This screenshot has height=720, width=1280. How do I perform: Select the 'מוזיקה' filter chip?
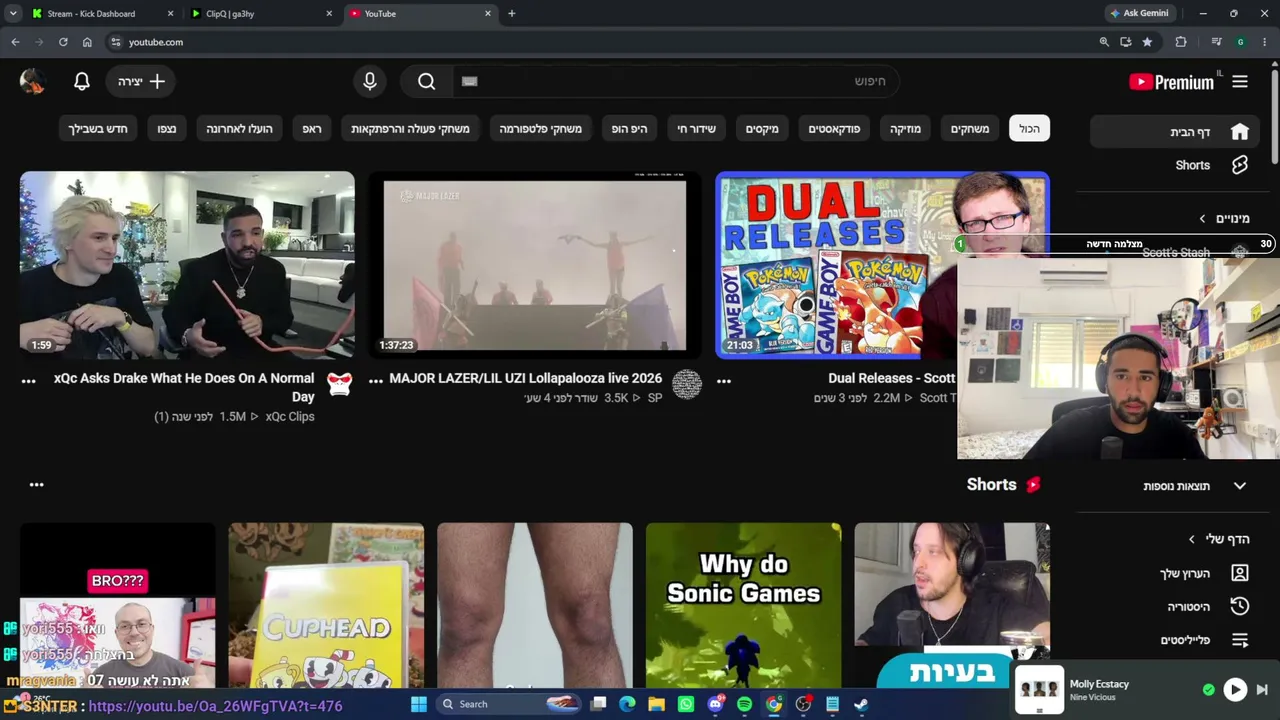[905, 129]
